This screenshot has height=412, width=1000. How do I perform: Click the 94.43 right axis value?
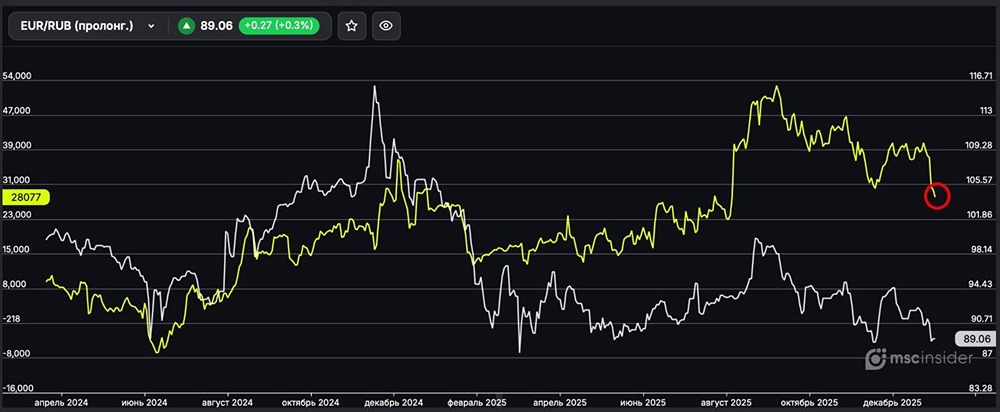point(982,284)
